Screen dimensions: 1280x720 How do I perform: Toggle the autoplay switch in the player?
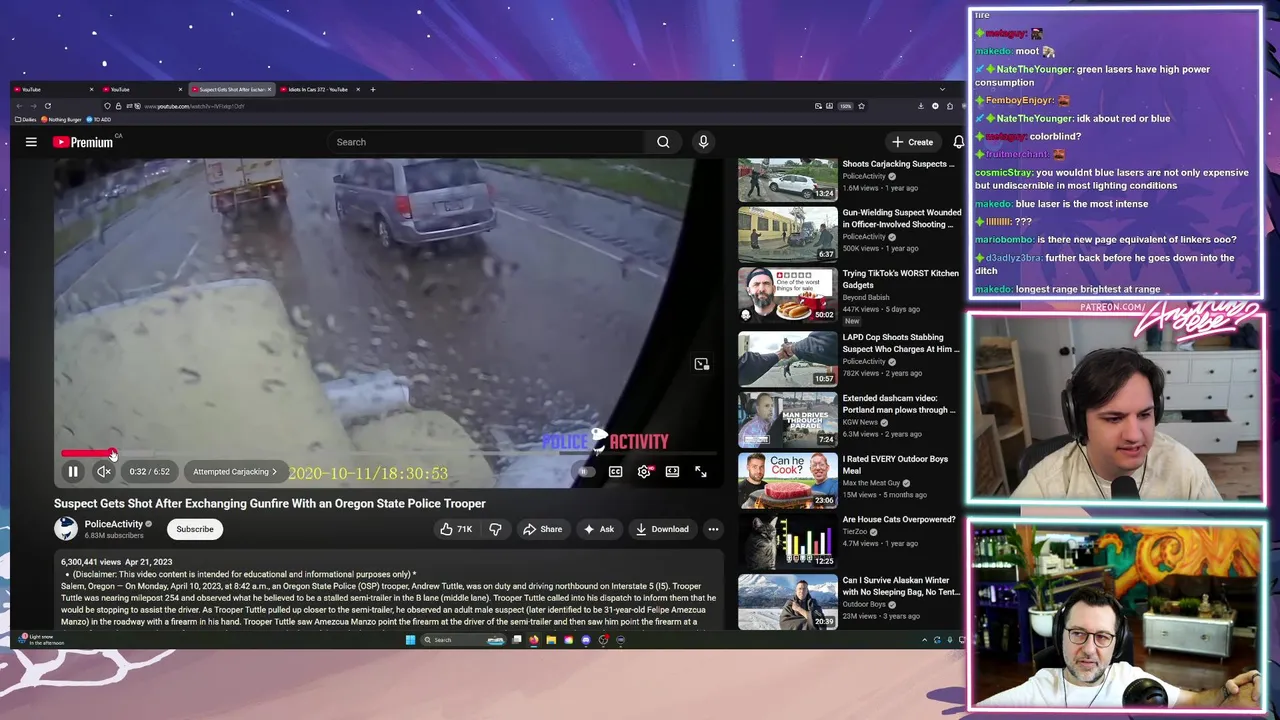coord(586,472)
